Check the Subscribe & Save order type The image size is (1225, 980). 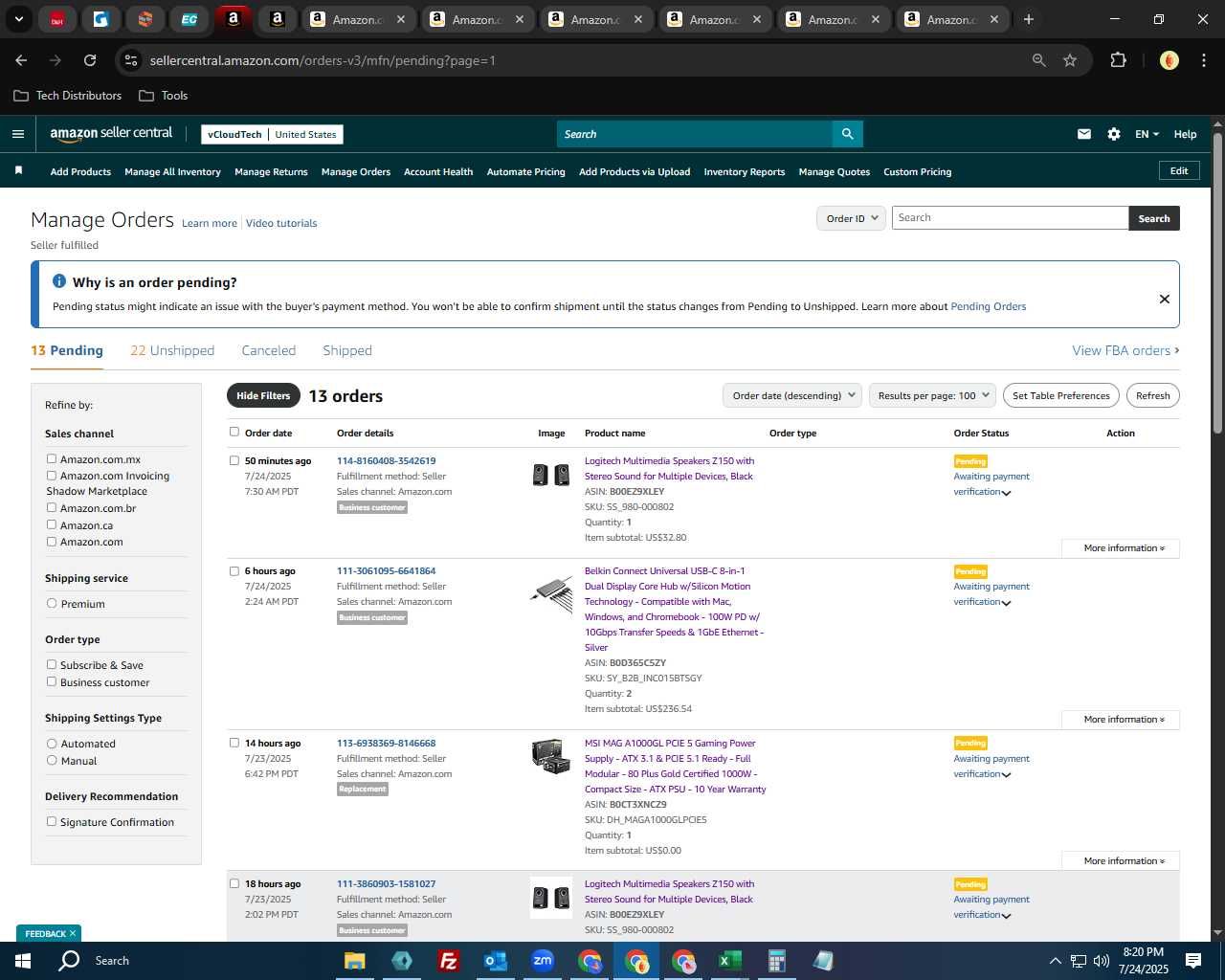[x=52, y=664]
